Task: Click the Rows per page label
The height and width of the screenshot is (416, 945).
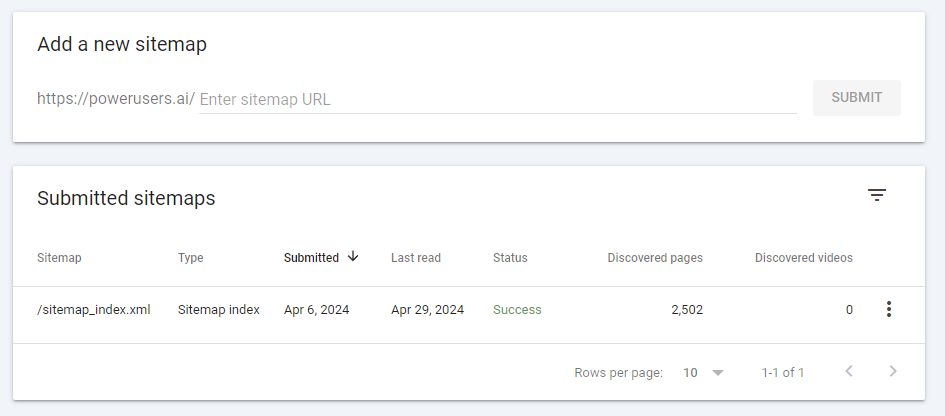Action: 618,373
